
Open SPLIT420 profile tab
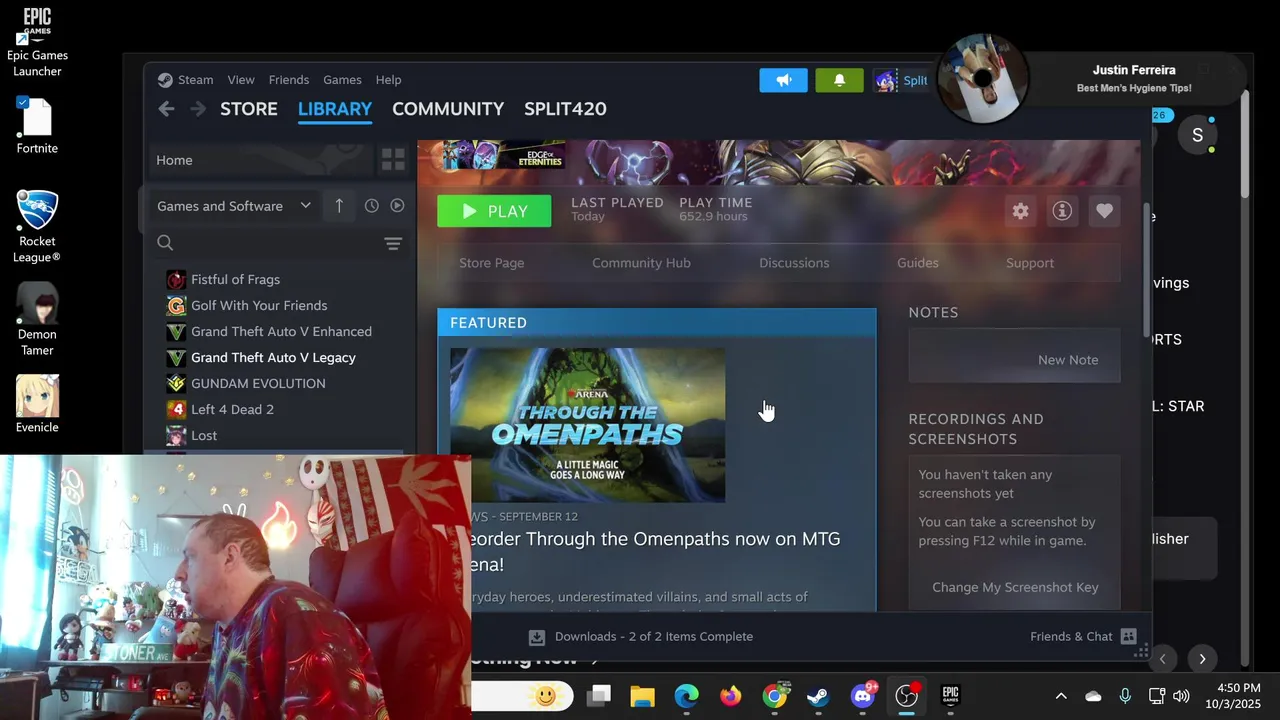click(x=565, y=109)
